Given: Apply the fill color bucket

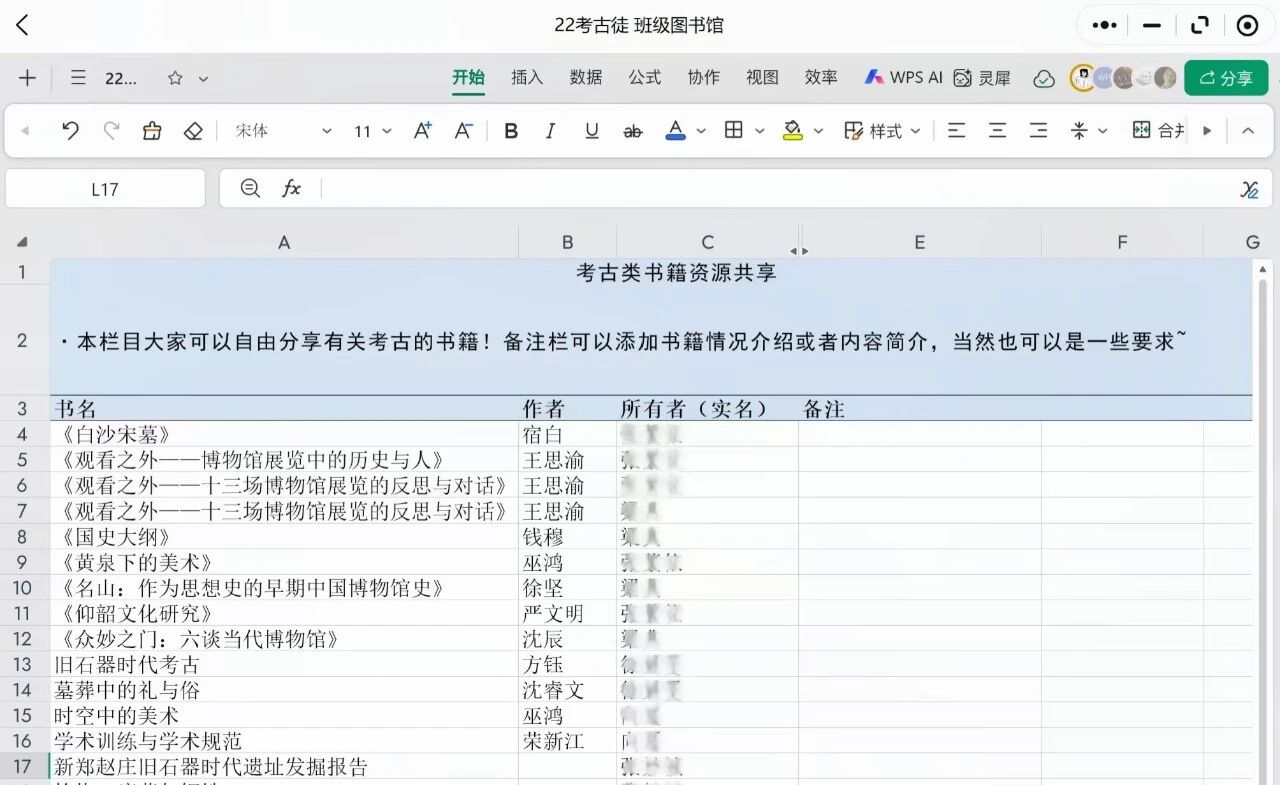Looking at the screenshot, I should (x=793, y=131).
